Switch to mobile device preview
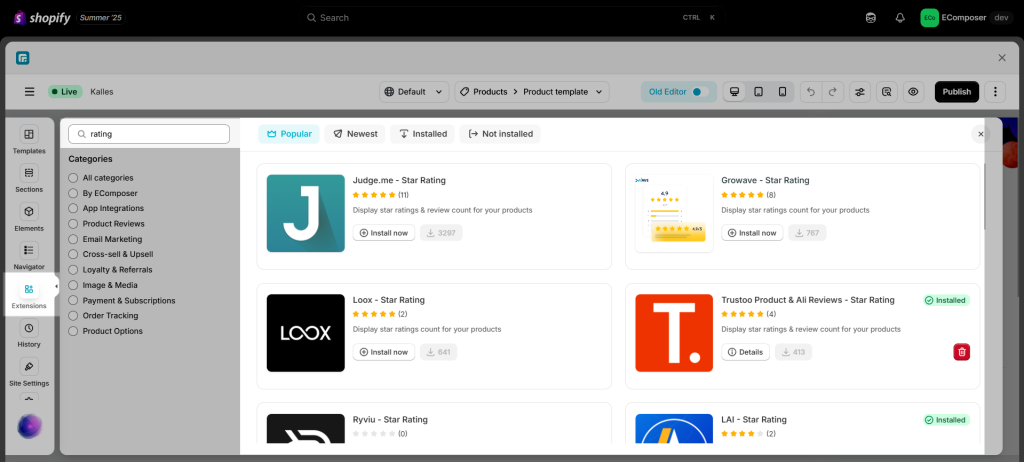Viewport: 1024px width, 462px height. tap(782, 91)
